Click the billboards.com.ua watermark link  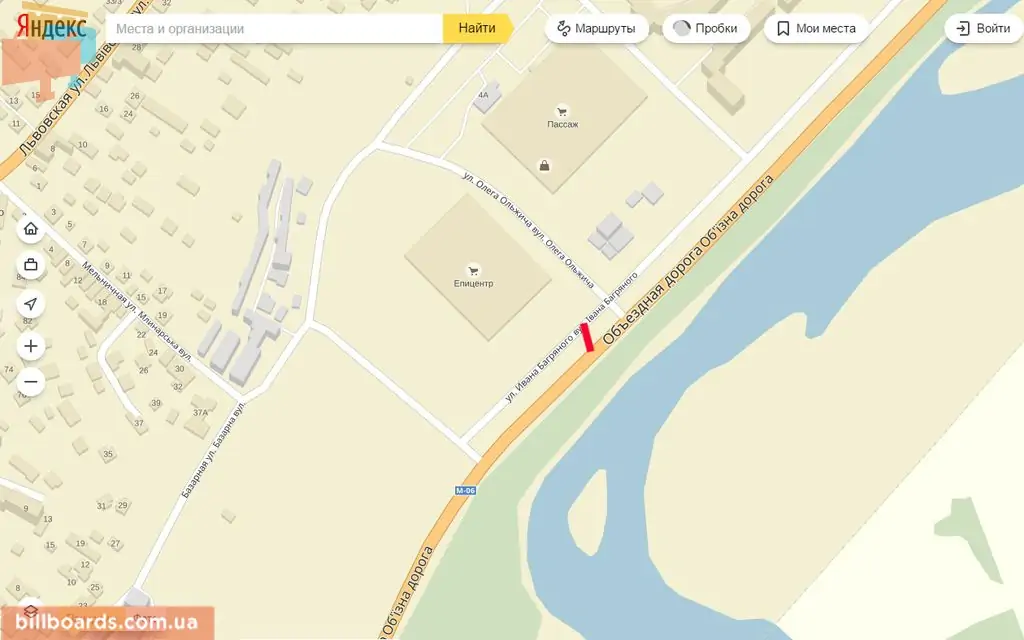[106, 622]
